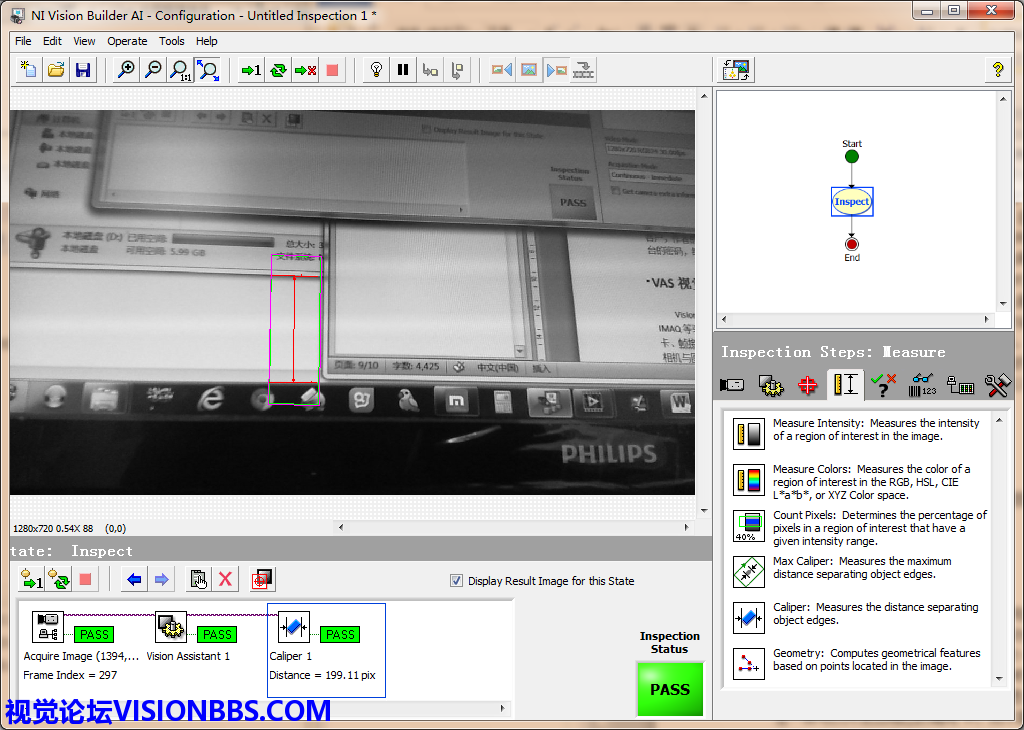
Task: Toggle Display Result Image for this State
Action: pyautogui.click(x=457, y=581)
